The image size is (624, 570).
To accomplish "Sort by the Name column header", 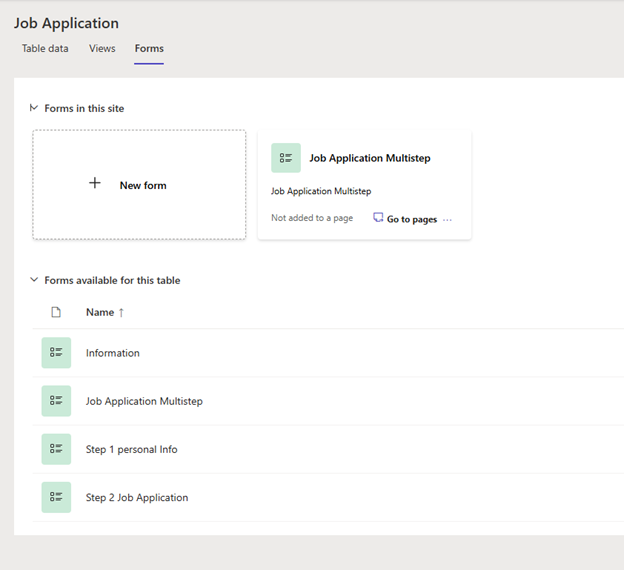I will (x=105, y=312).
